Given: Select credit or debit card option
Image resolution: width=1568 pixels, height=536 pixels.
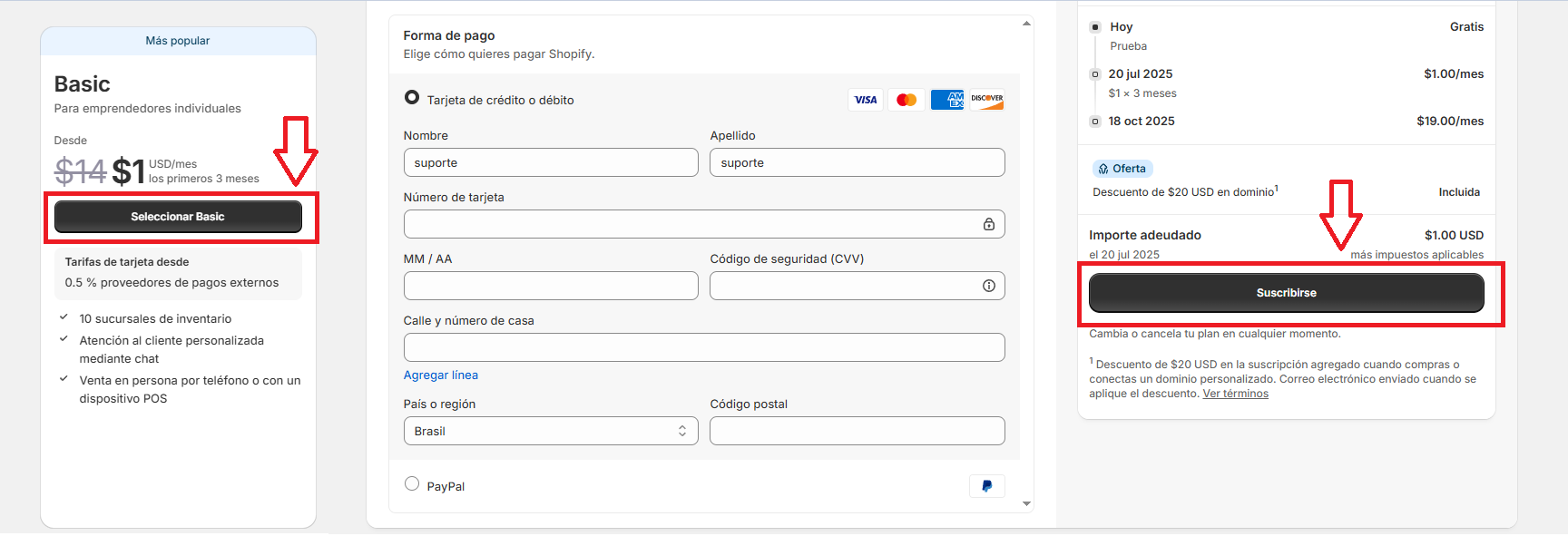Looking at the screenshot, I should (412, 97).
